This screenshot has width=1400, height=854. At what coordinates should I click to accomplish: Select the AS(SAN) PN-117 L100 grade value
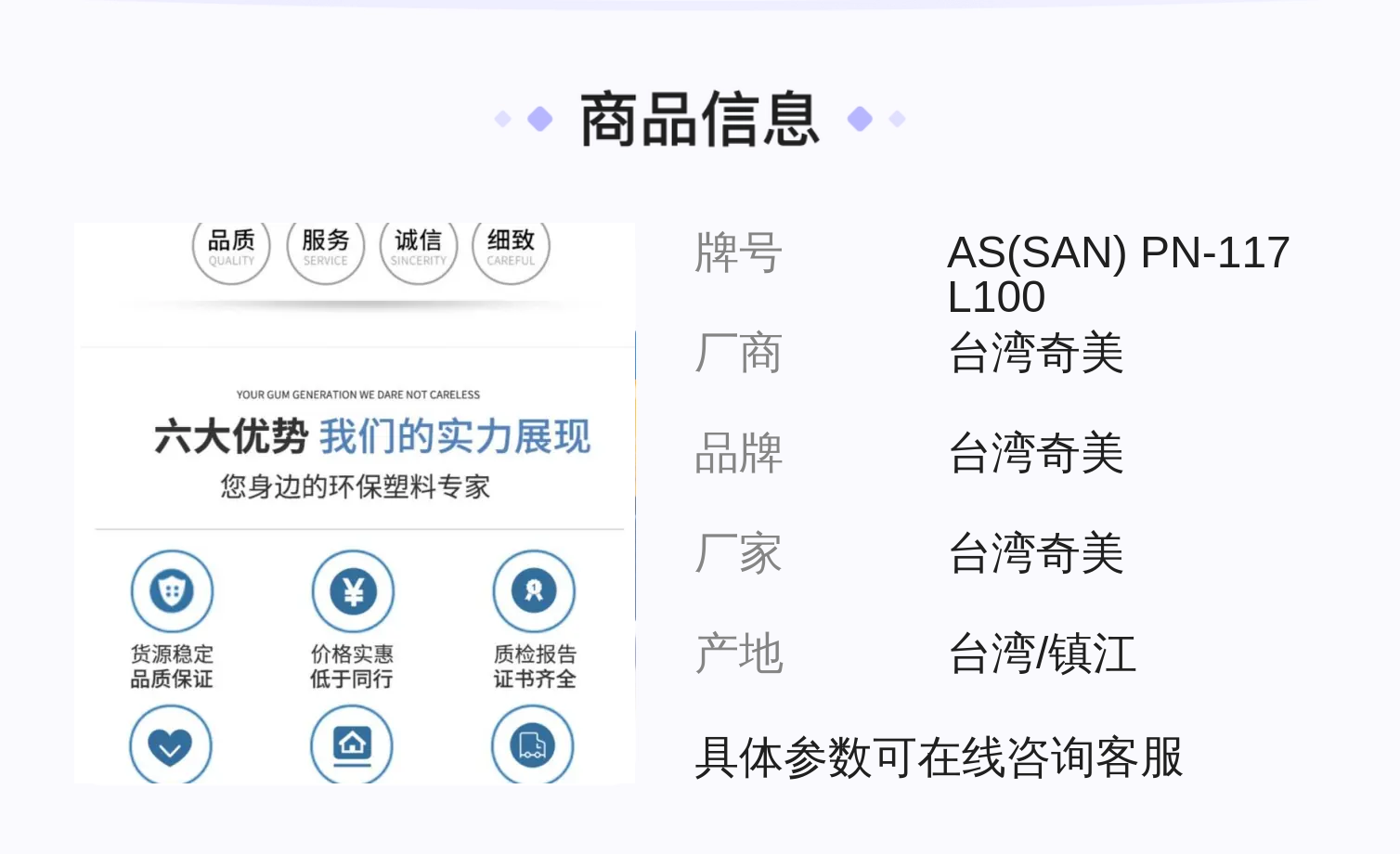(1118, 275)
